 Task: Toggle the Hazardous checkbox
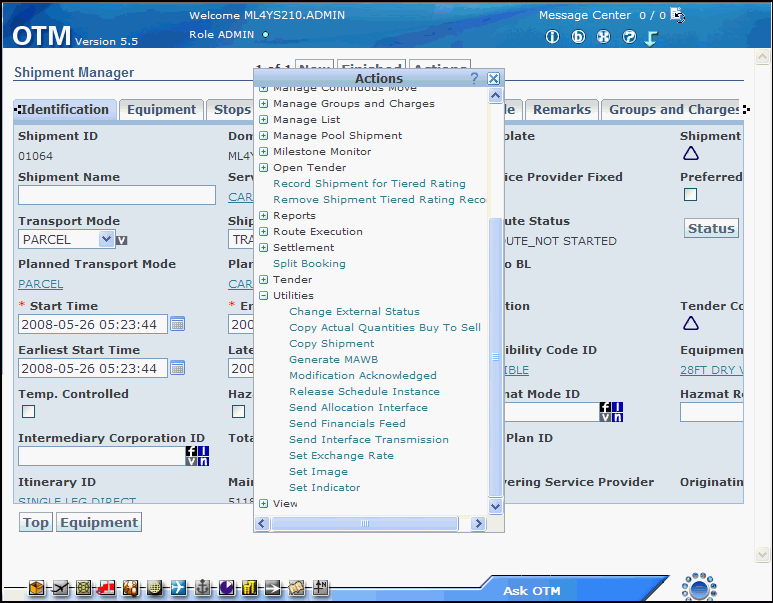click(239, 411)
